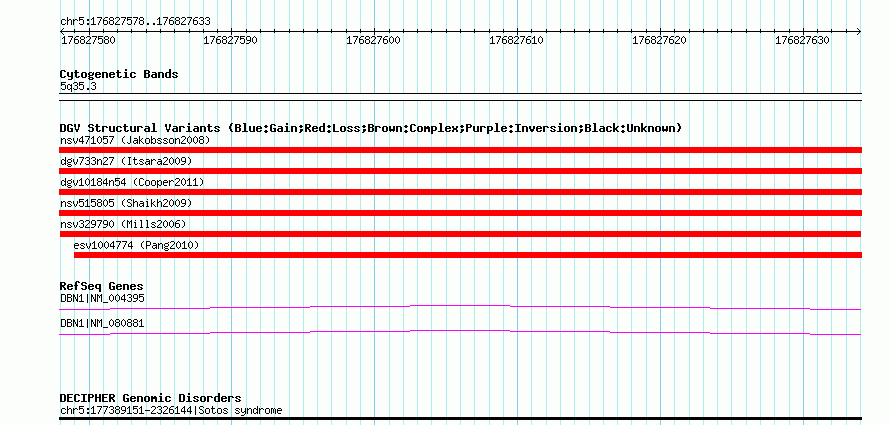
Task: Click the Cytogenetic Bands track heading
Action: click(x=119, y=74)
